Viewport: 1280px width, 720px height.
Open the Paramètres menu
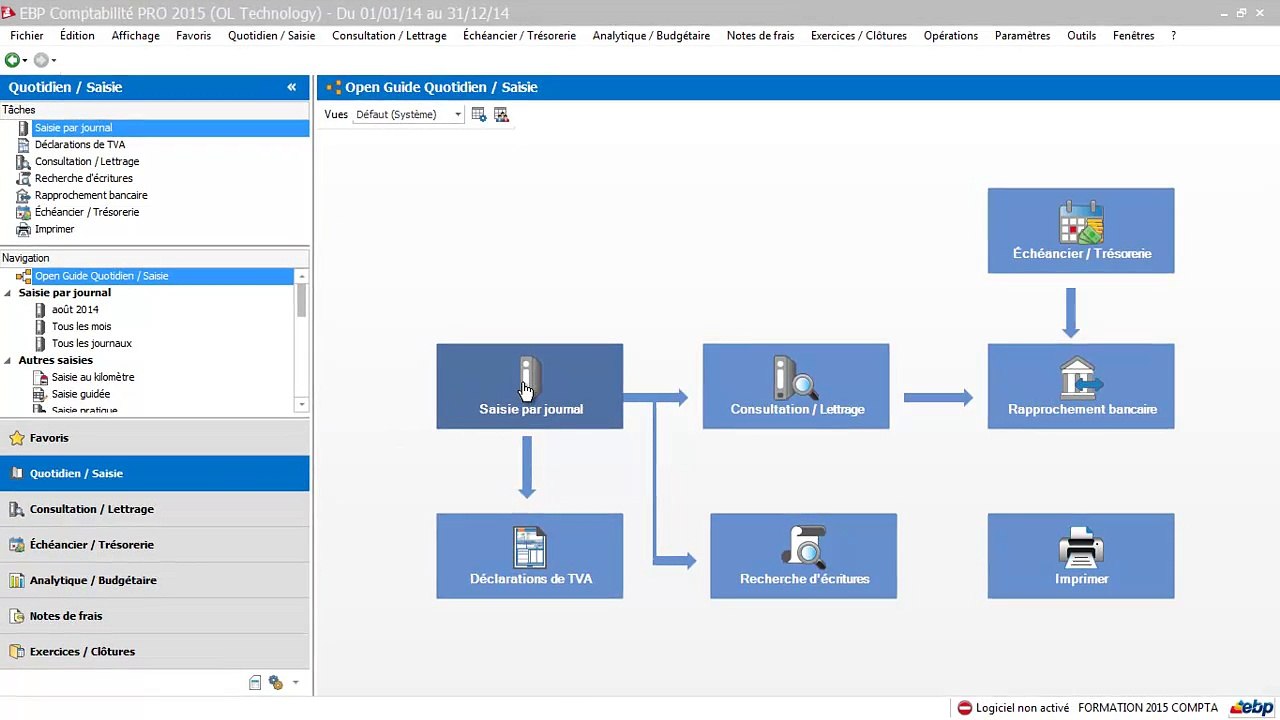1022,36
